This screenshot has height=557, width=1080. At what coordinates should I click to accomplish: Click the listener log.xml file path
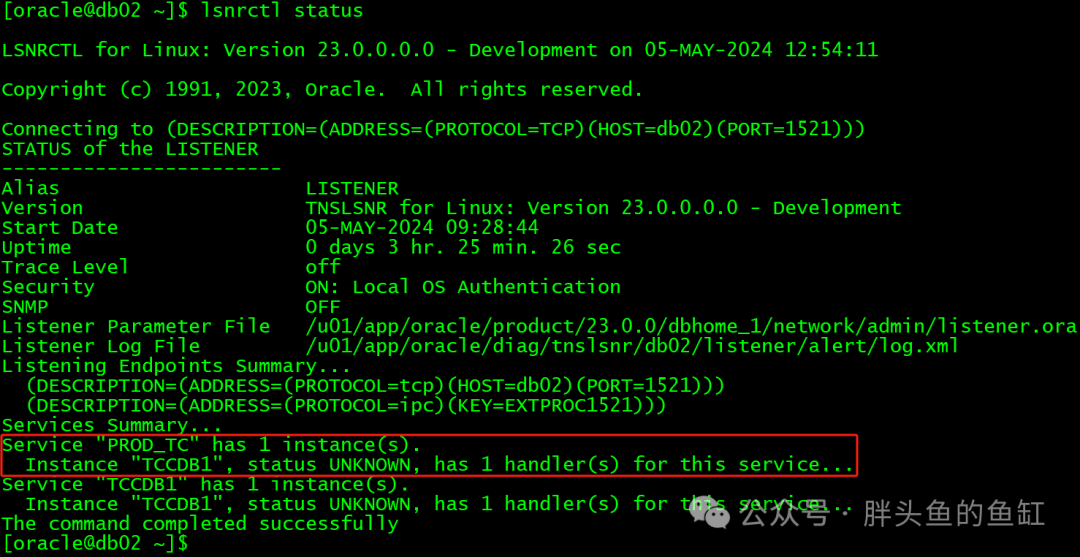[x=632, y=346]
